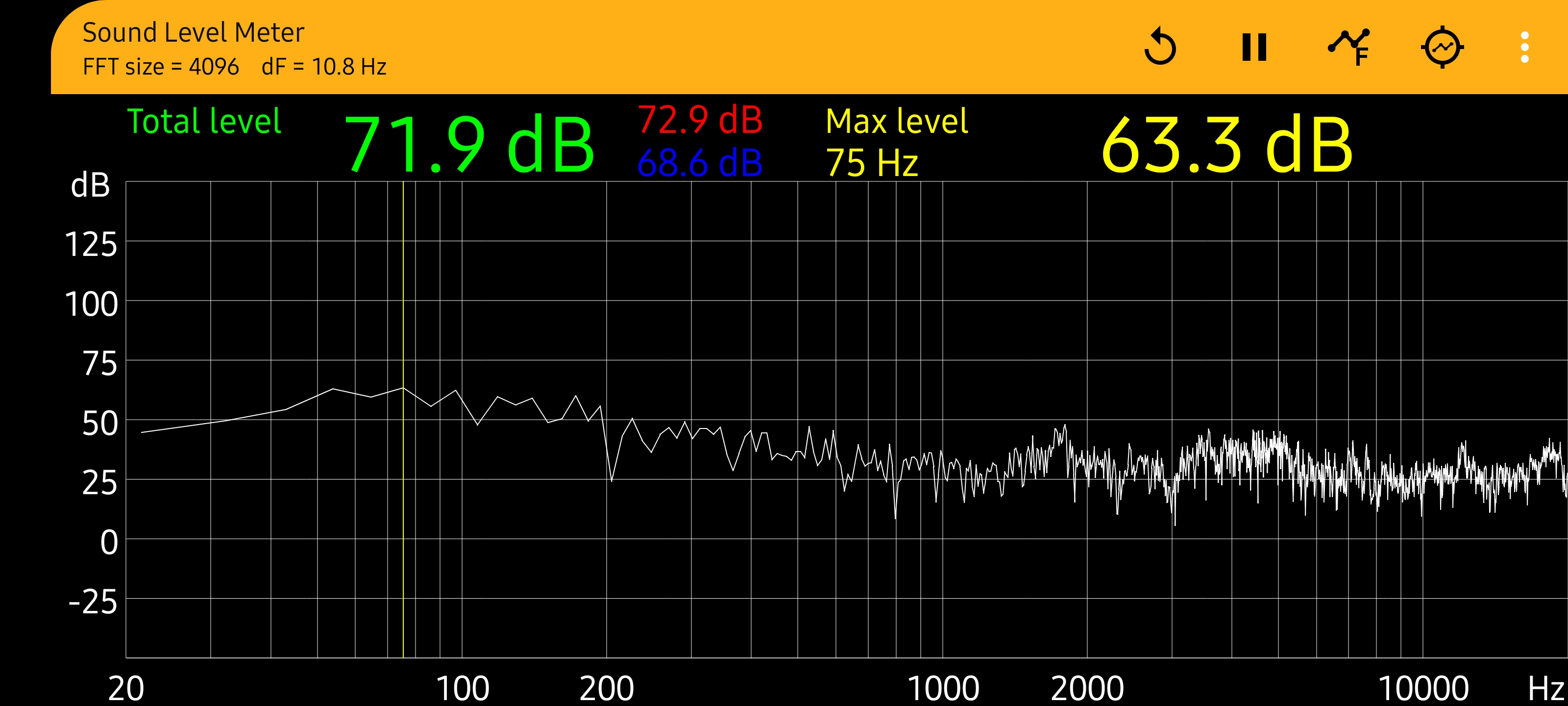This screenshot has width=1568, height=706.
Task: Pause the sound level measurement
Action: (x=1254, y=47)
